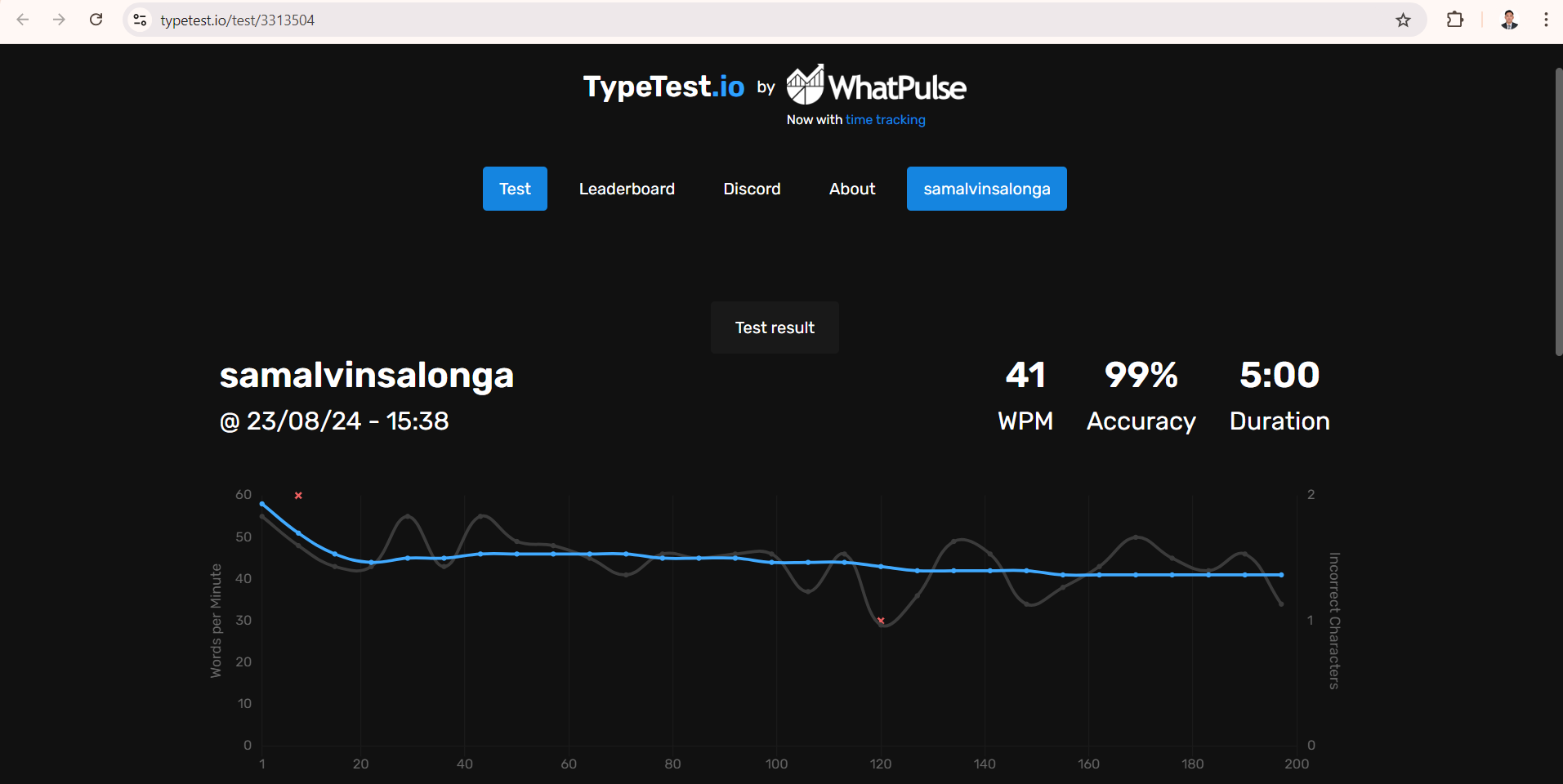Screen dimensions: 1563x784
Task: Go forward to the next page
Action: pyautogui.click(x=59, y=20)
